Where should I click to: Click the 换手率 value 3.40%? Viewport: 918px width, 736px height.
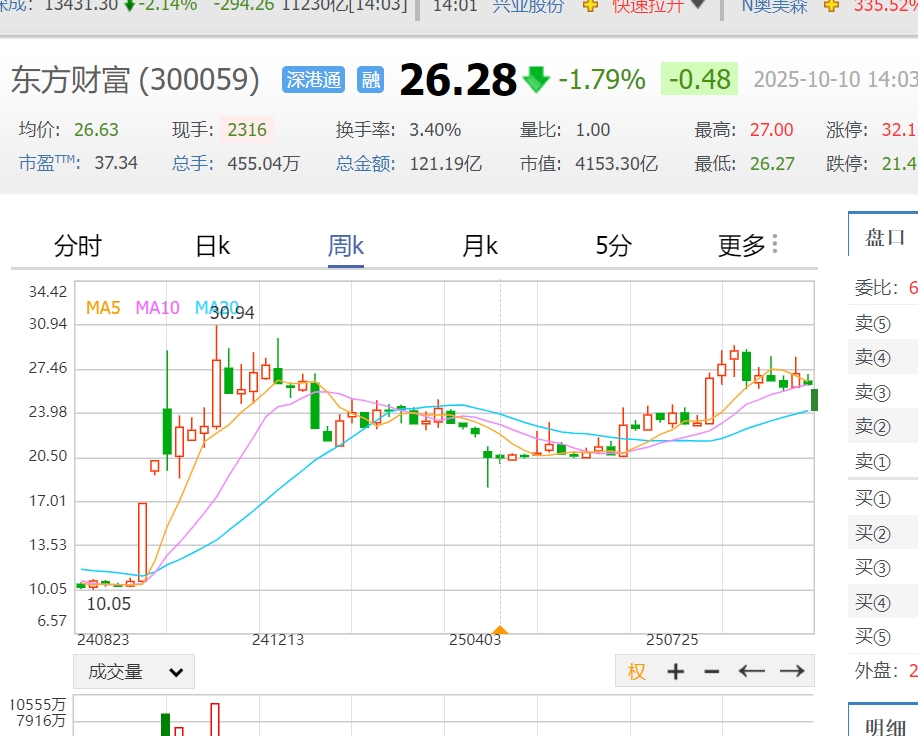pos(435,129)
